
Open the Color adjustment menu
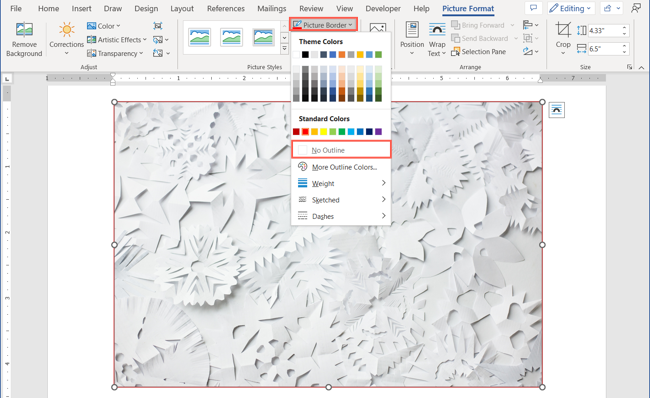click(x=104, y=26)
